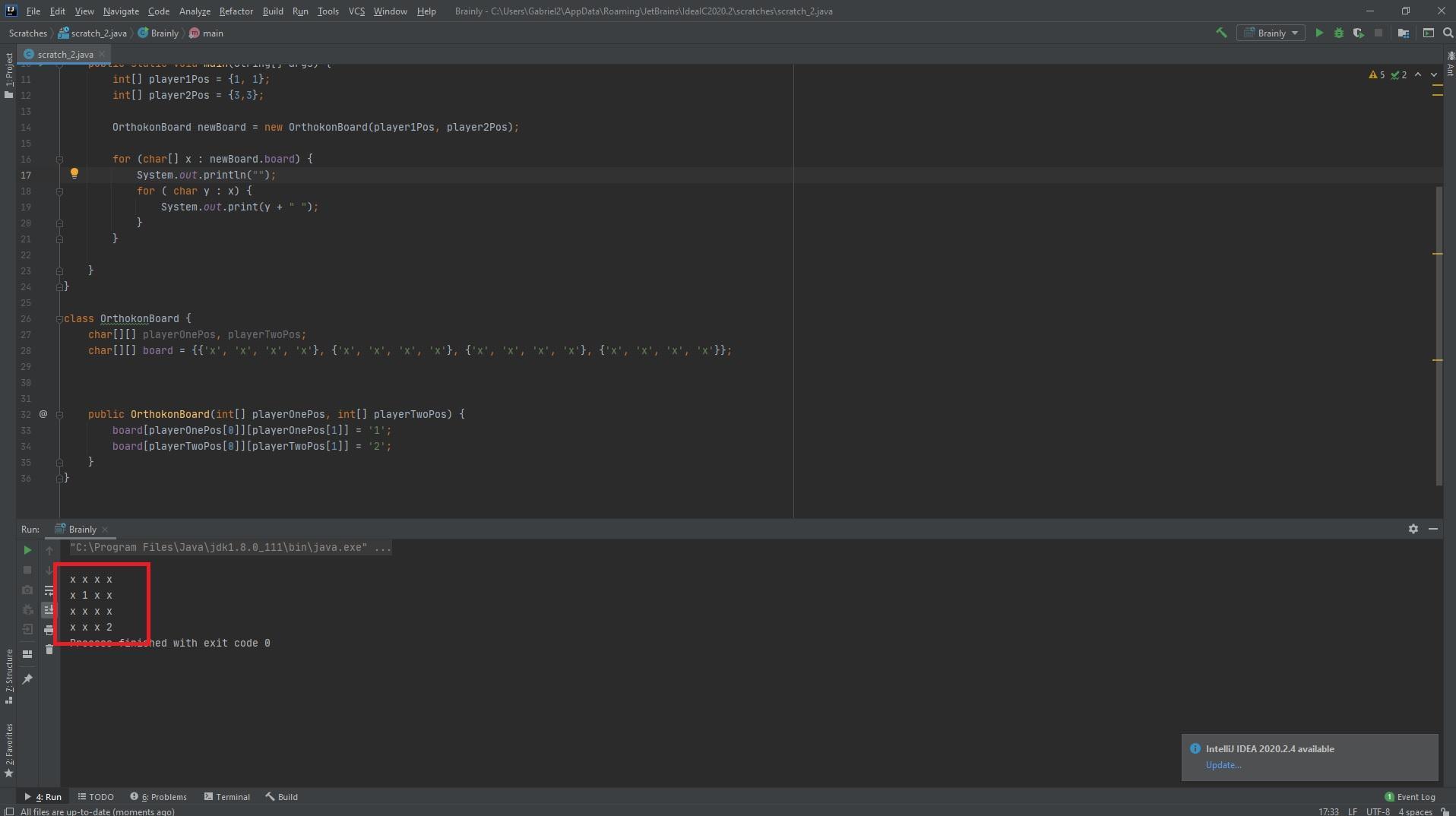Open the Brainly run configuration dropdown

click(1271, 33)
